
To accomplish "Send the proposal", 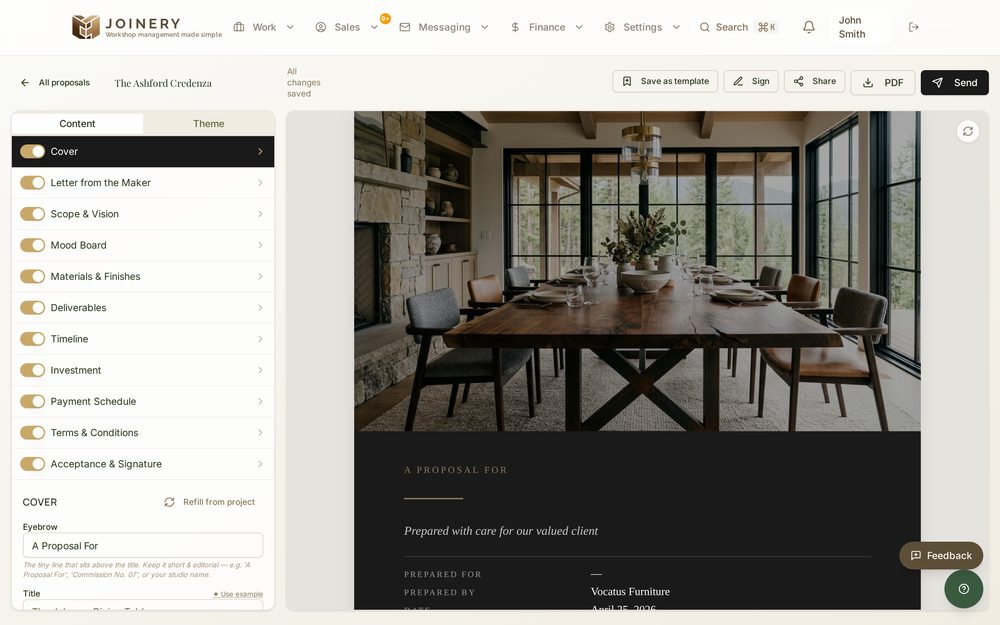I will (955, 82).
